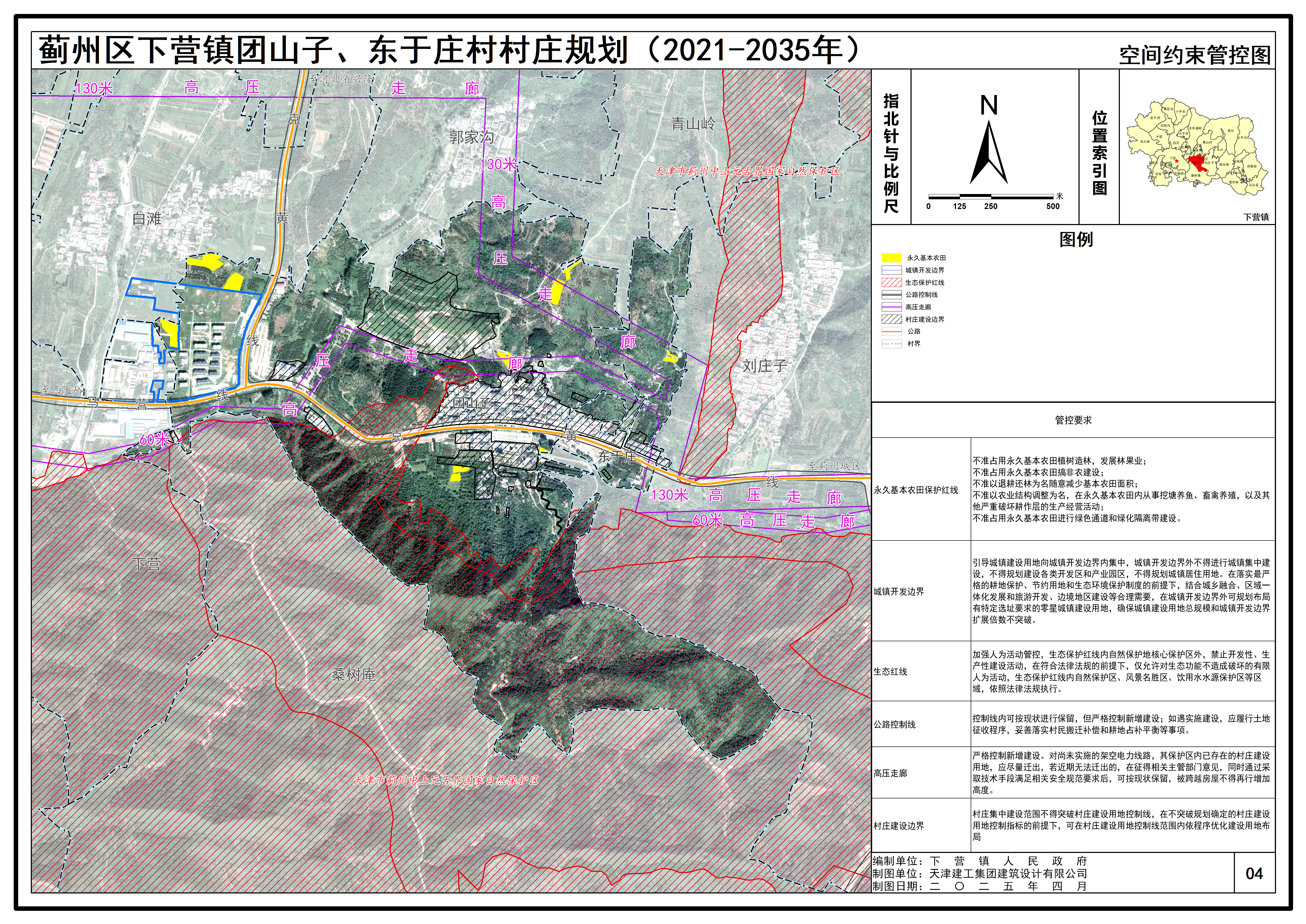The width and height of the screenshot is (1306, 924).
Task: Click the 刘庄子 village label on map
Action: point(764,366)
